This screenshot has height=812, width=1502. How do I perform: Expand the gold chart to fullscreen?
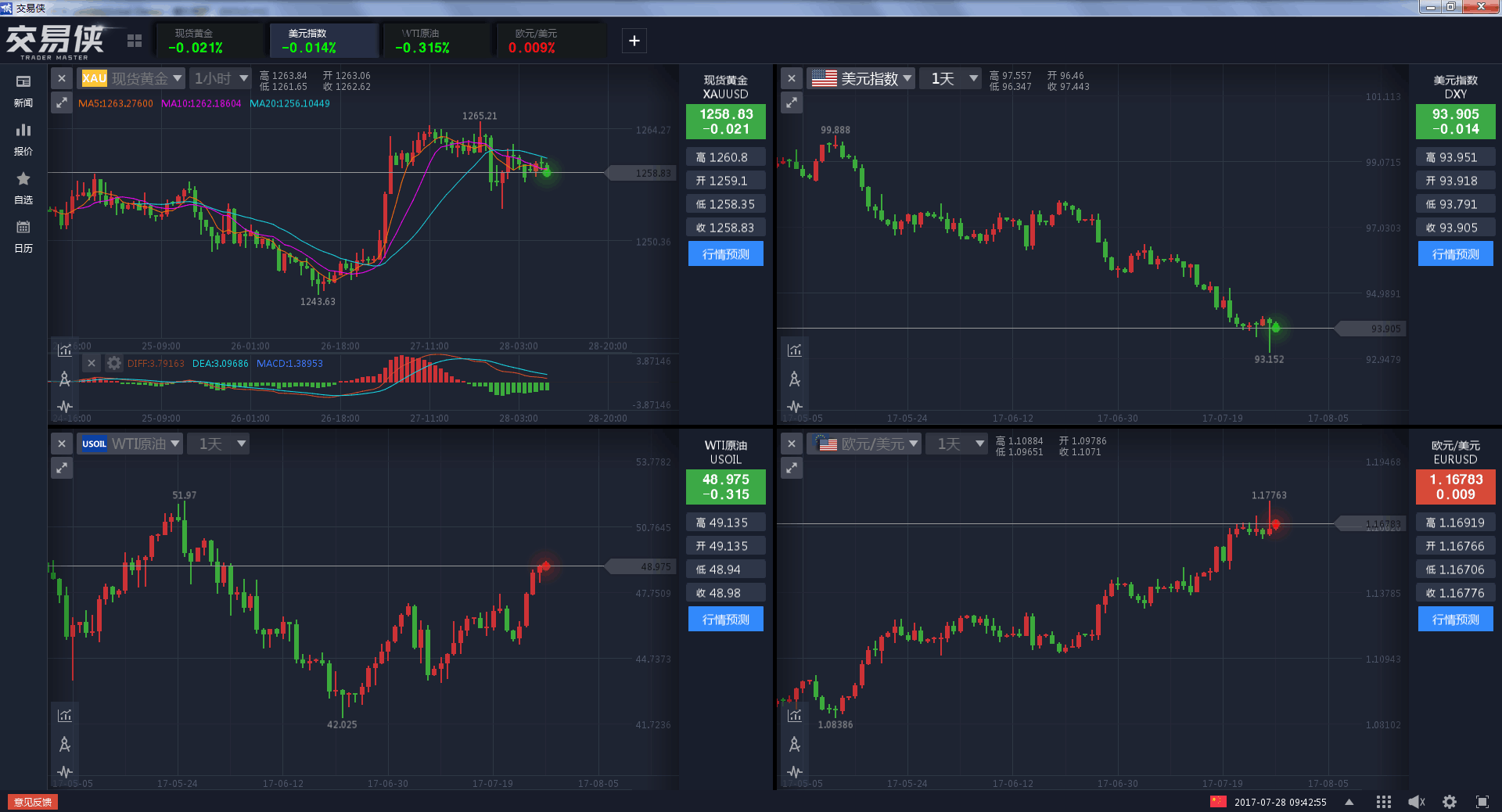pos(62,102)
